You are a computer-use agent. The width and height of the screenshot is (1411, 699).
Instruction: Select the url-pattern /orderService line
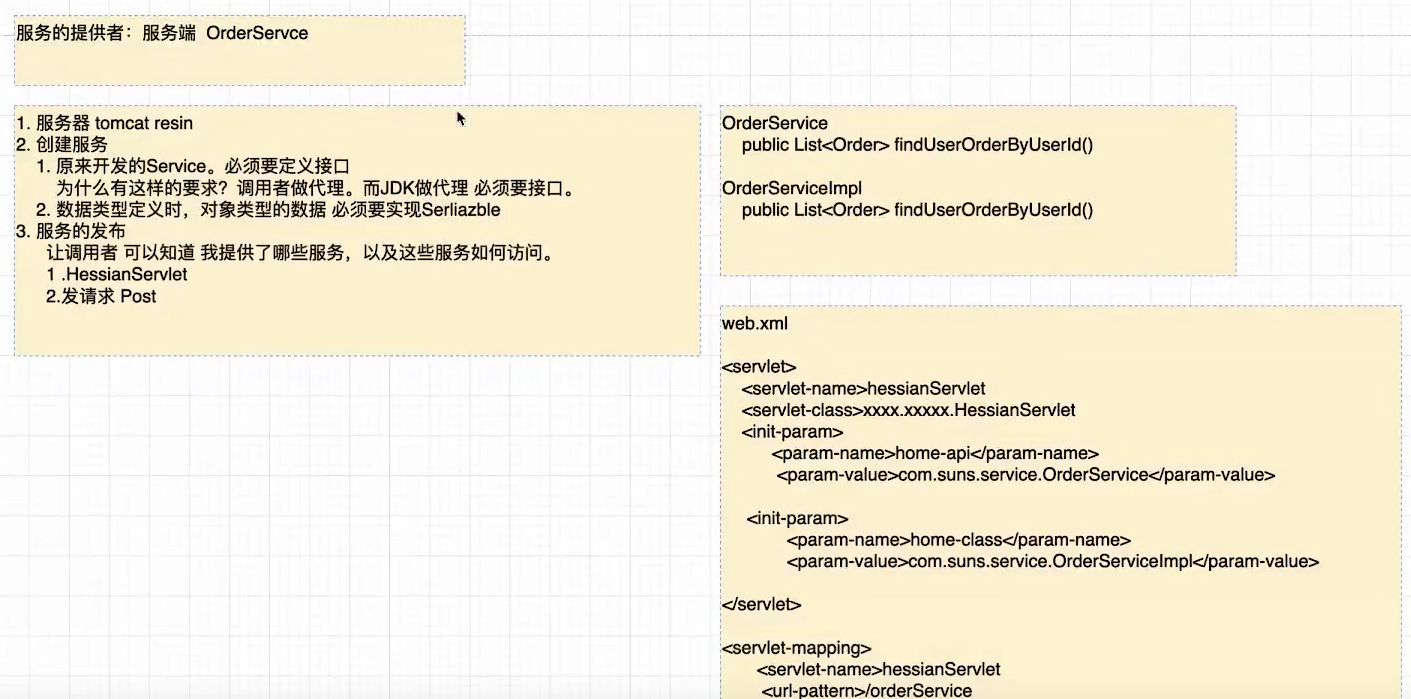pyautogui.click(x=866, y=690)
